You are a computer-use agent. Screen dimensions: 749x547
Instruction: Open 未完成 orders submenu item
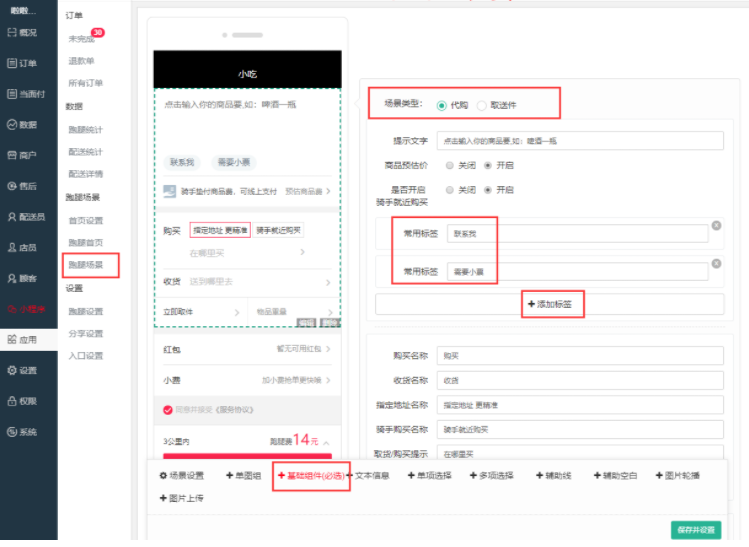click(81, 39)
